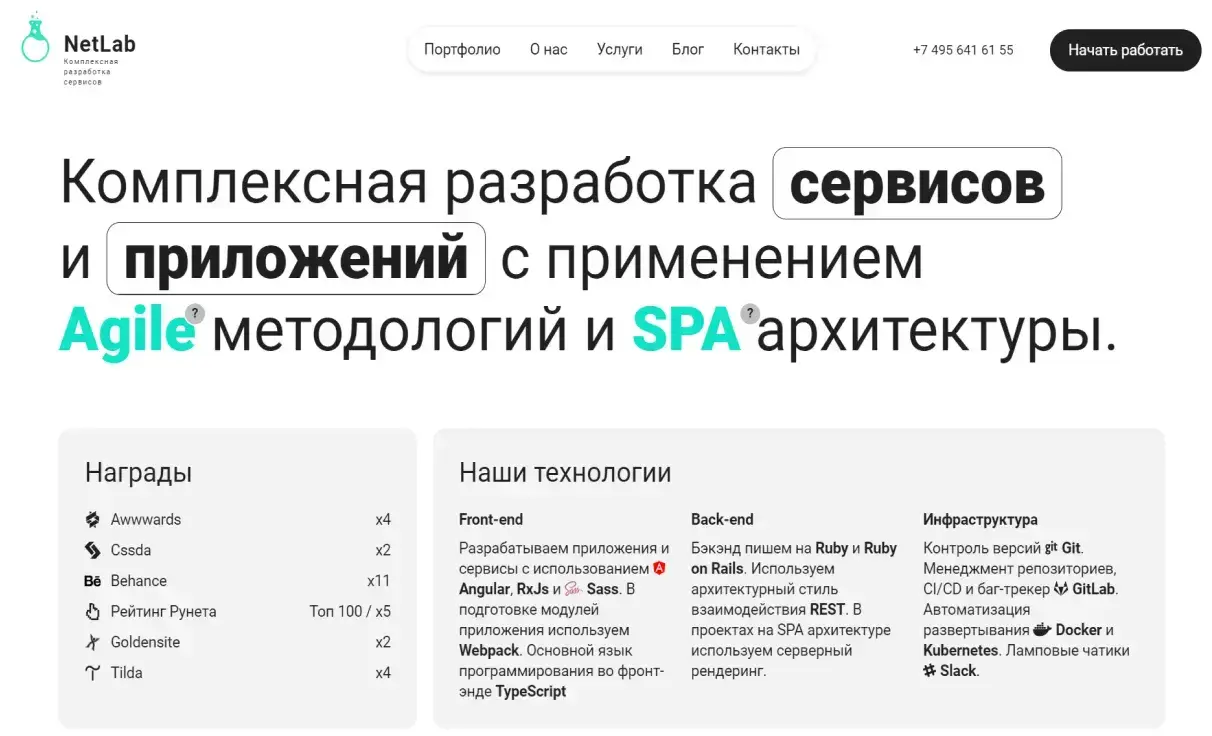The width and height of the screenshot is (1212, 736).
Task: Click the question mark next to Agile
Action: coord(195,314)
